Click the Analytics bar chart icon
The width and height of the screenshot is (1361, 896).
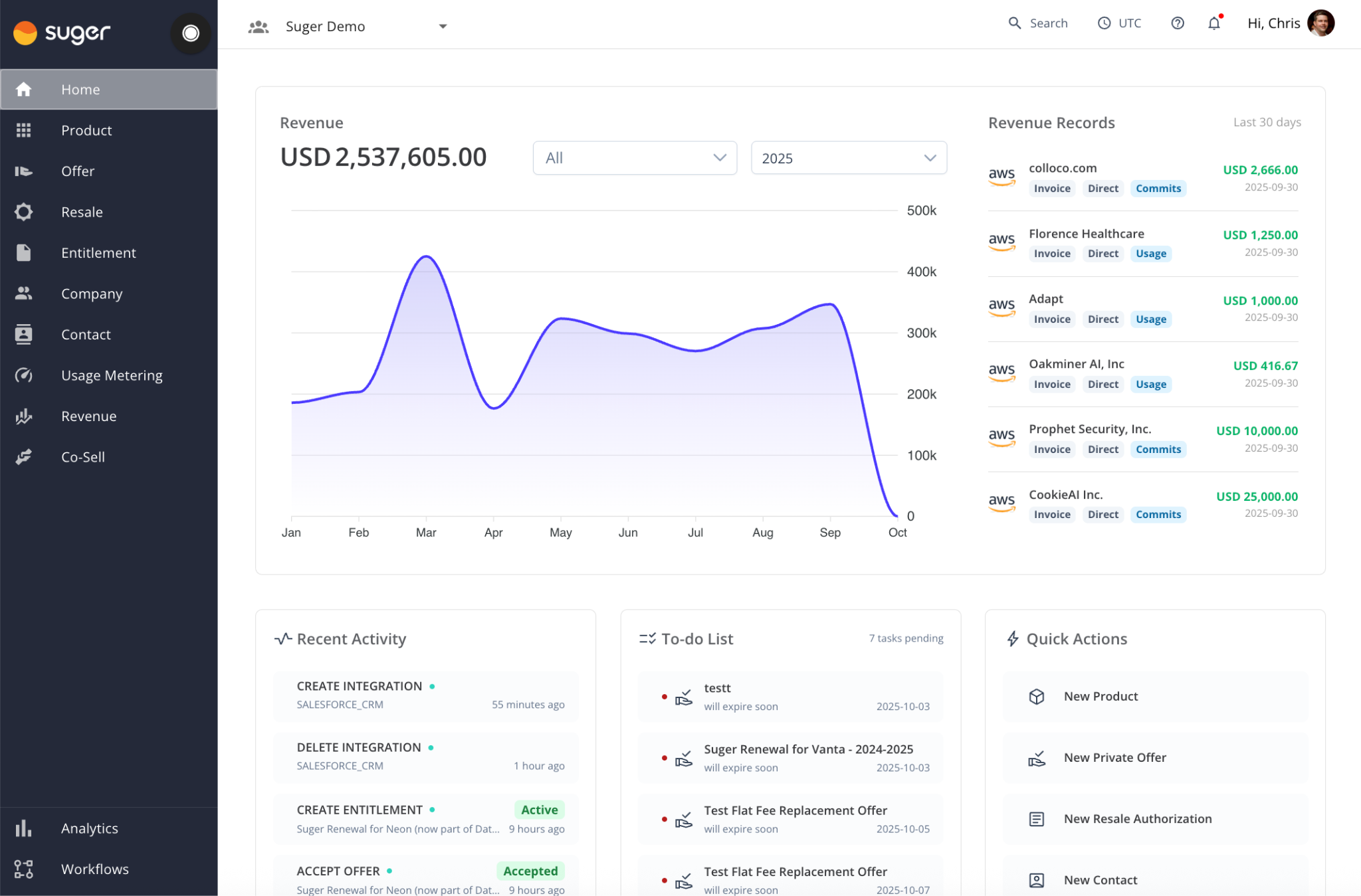pos(24,828)
